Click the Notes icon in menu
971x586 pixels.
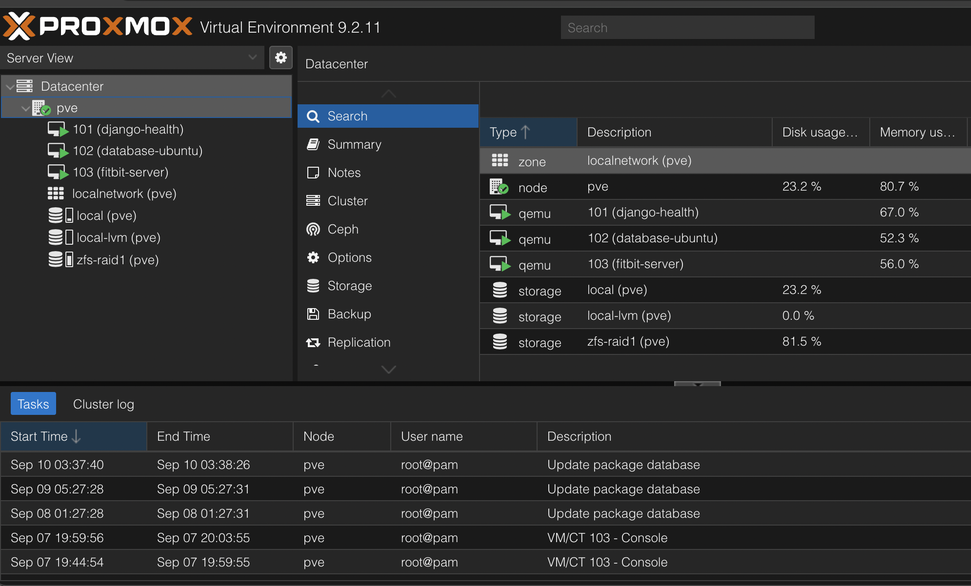tap(313, 173)
